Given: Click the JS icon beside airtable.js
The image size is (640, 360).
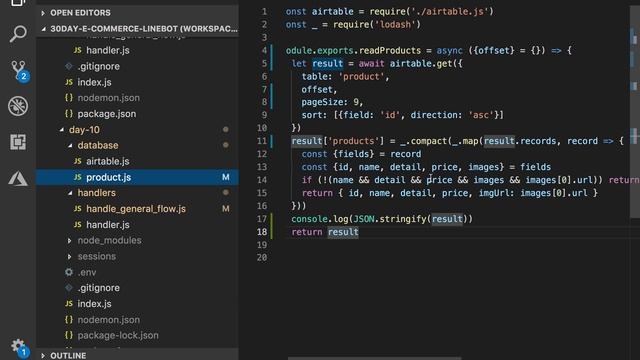Looking at the screenshot, I should tap(78, 161).
